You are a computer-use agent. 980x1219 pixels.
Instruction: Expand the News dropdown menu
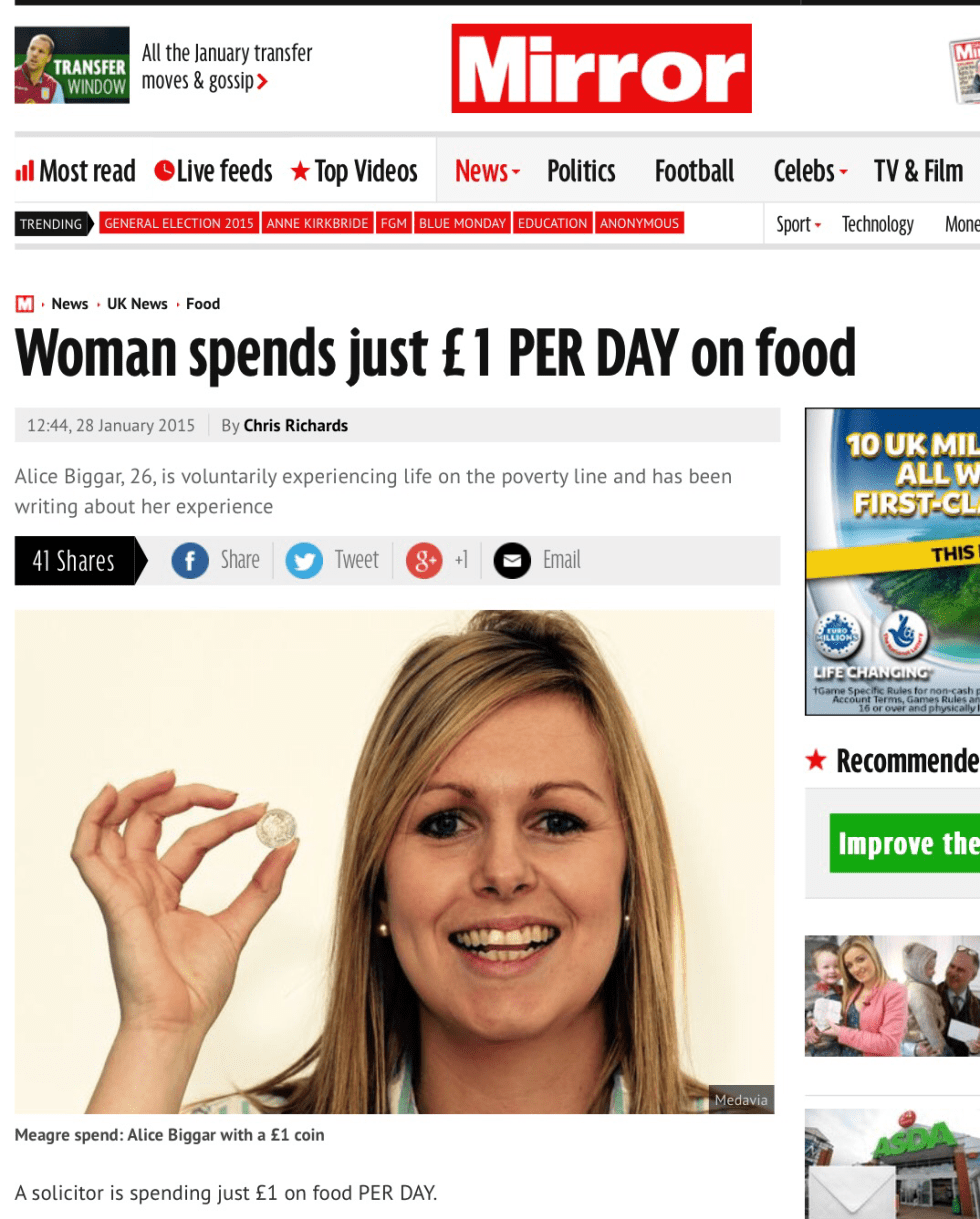click(488, 171)
